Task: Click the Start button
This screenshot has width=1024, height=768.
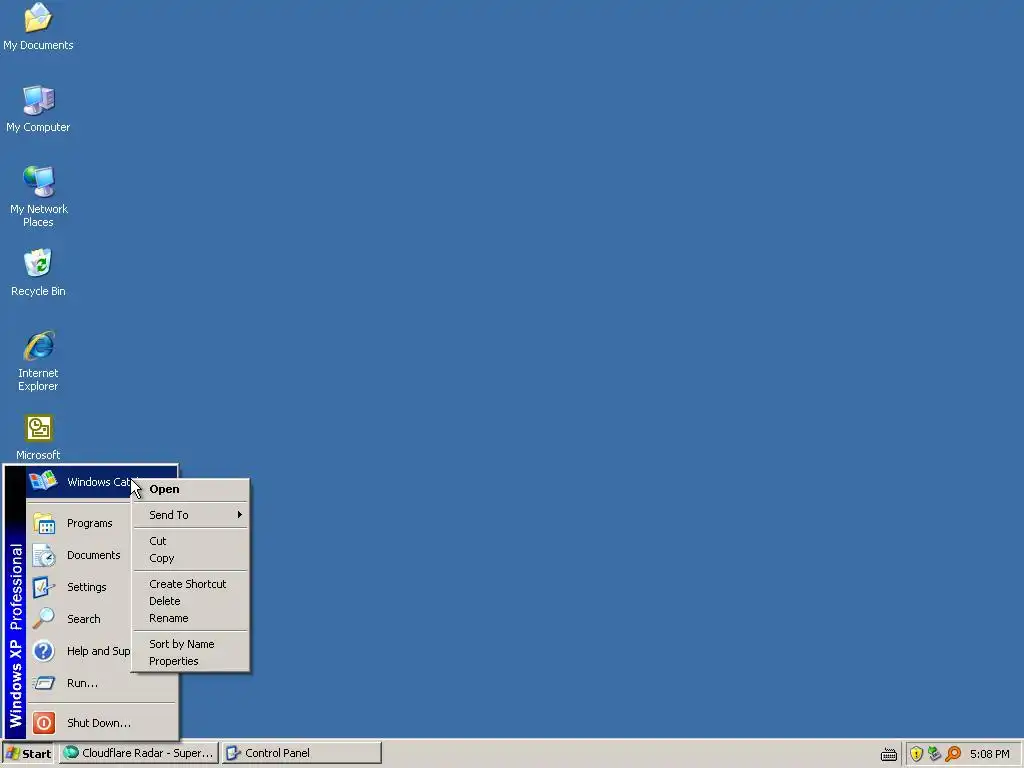Action: pos(28,753)
